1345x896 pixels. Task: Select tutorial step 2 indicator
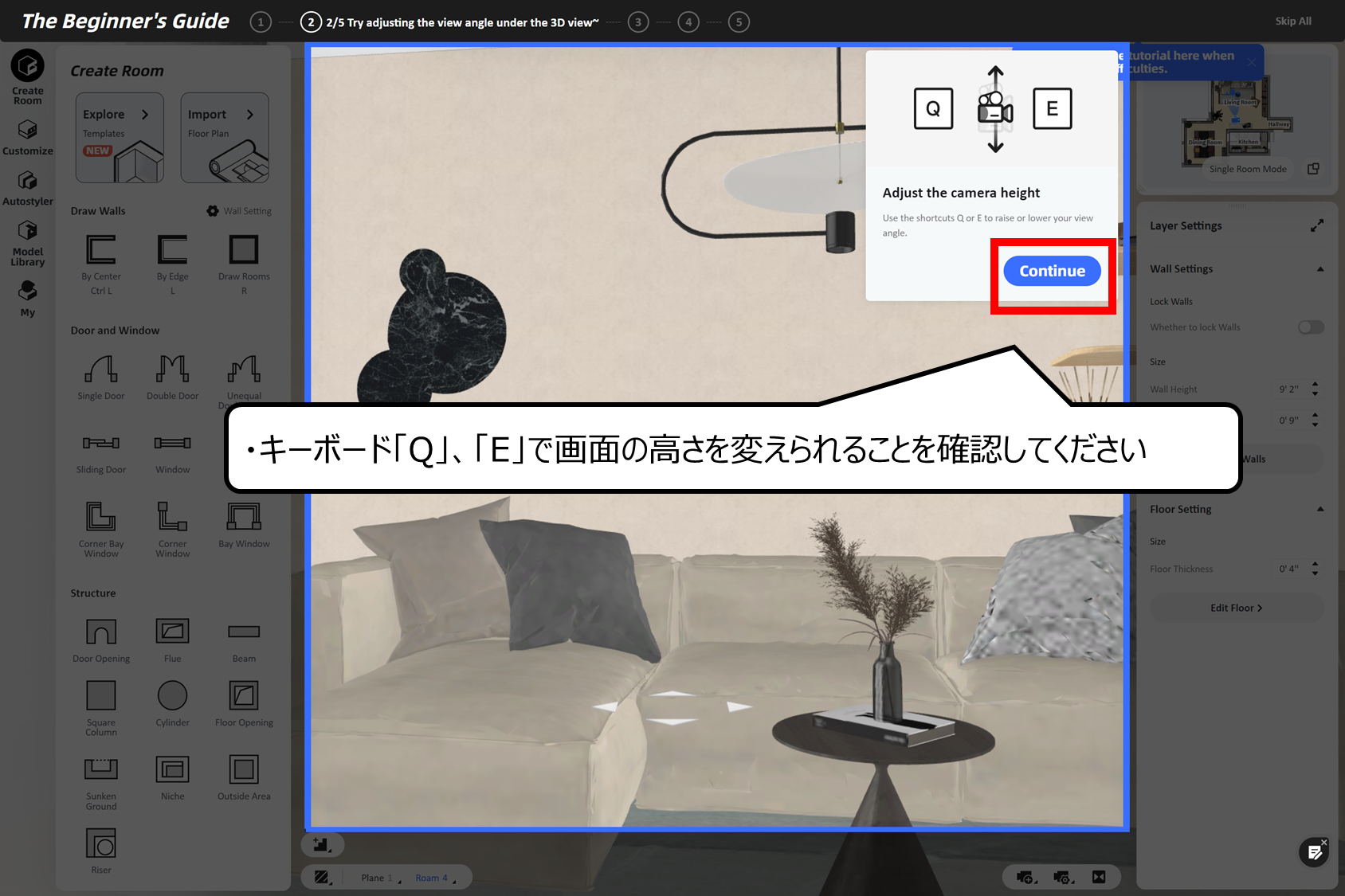coord(311,22)
